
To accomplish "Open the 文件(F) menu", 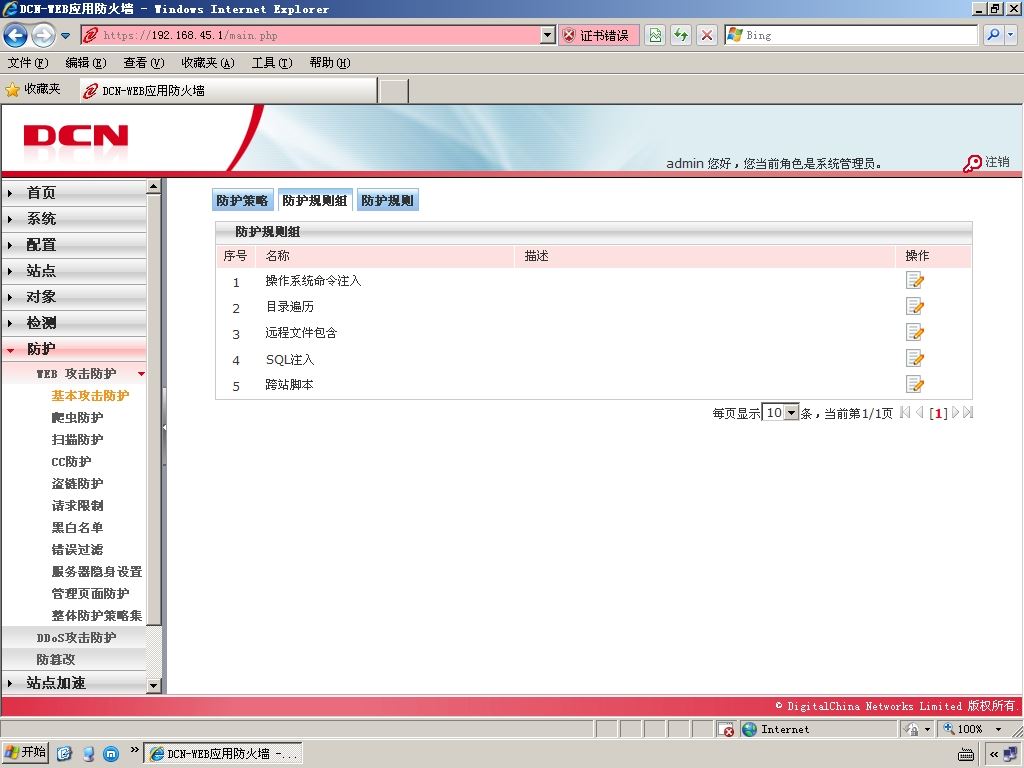I will [28, 63].
